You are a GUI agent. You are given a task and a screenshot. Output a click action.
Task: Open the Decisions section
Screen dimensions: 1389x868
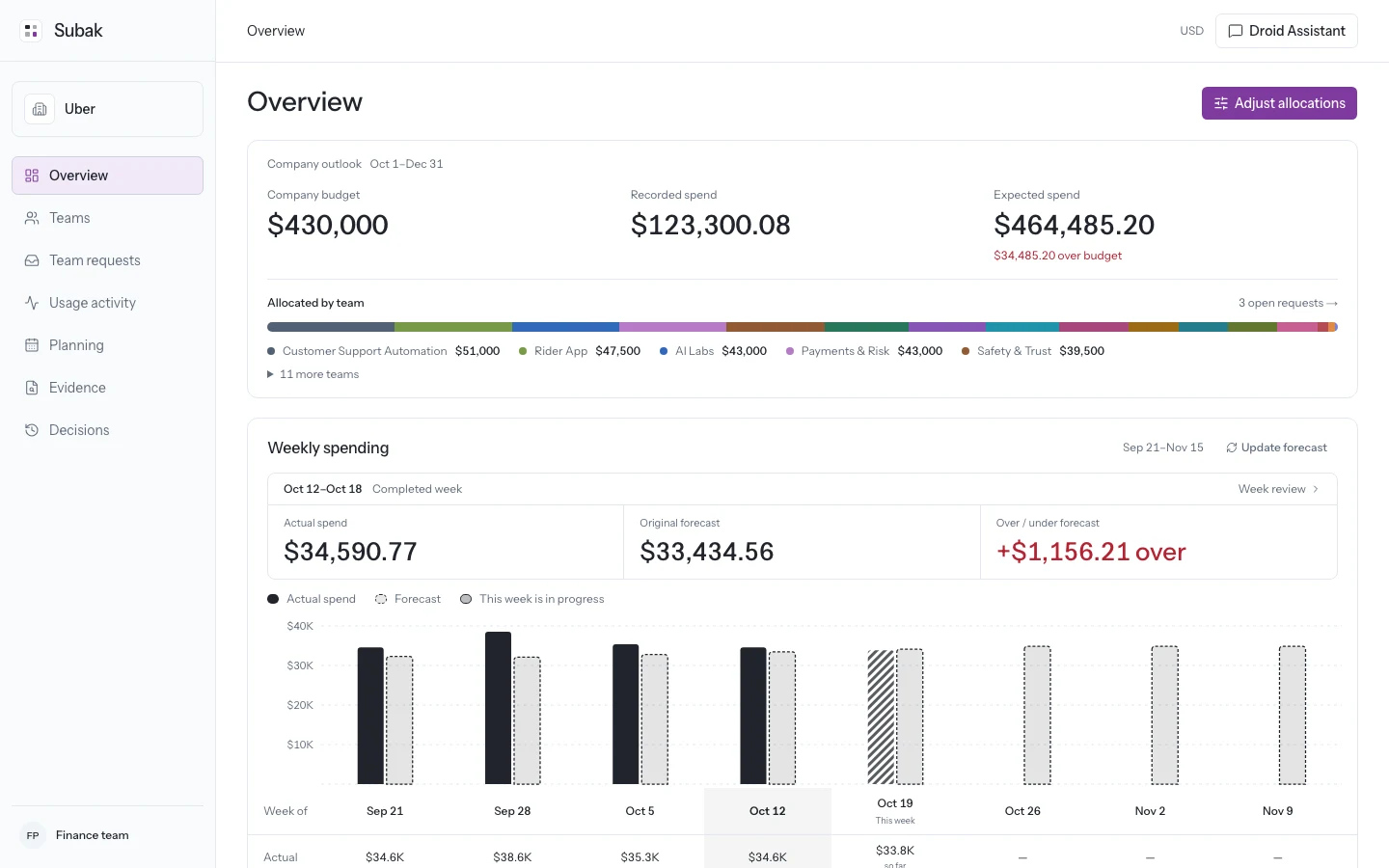(x=107, y=430)
